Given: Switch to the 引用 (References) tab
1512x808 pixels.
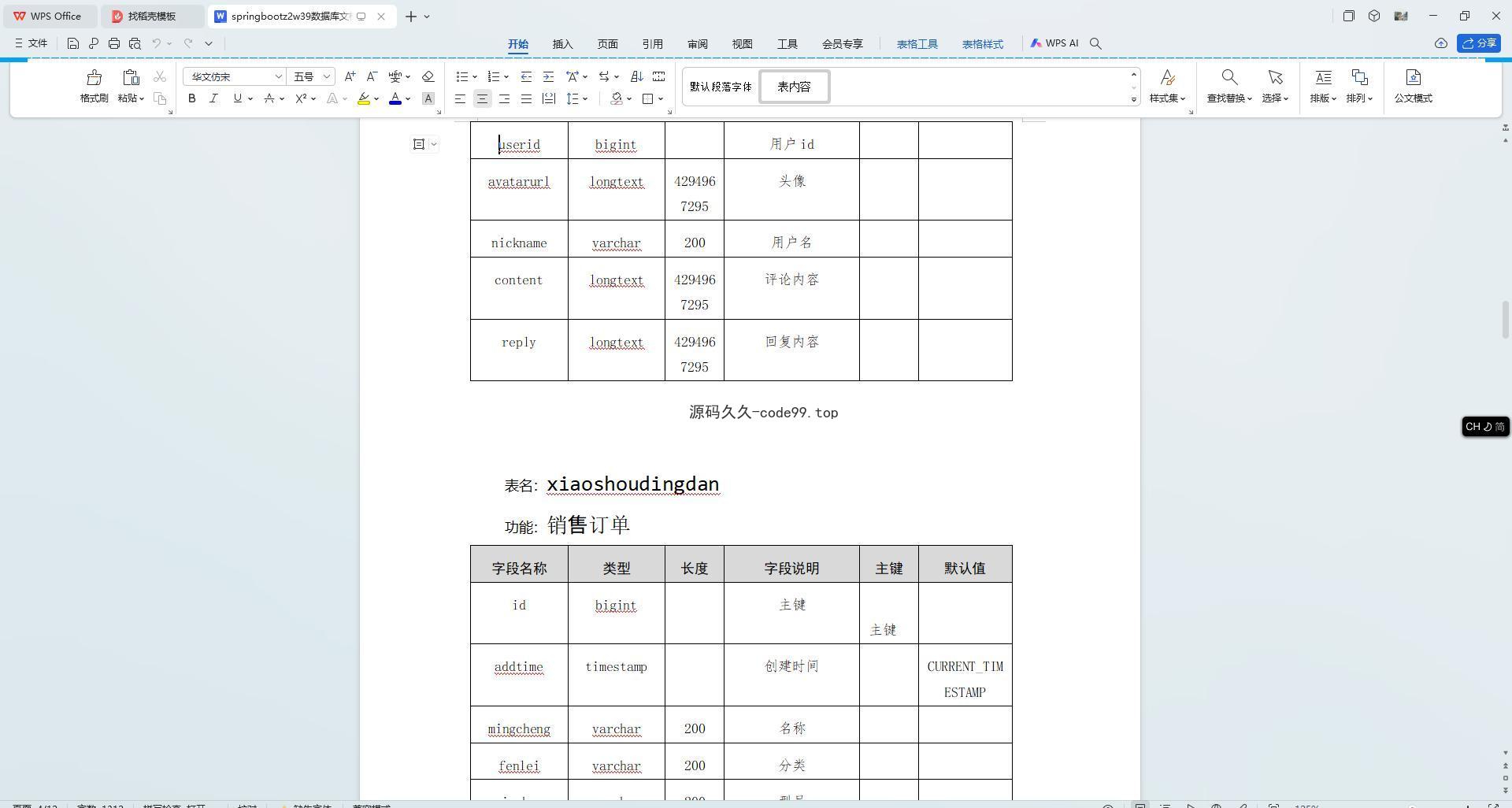Looking at the screenshot, I should (x=652, y=44).
